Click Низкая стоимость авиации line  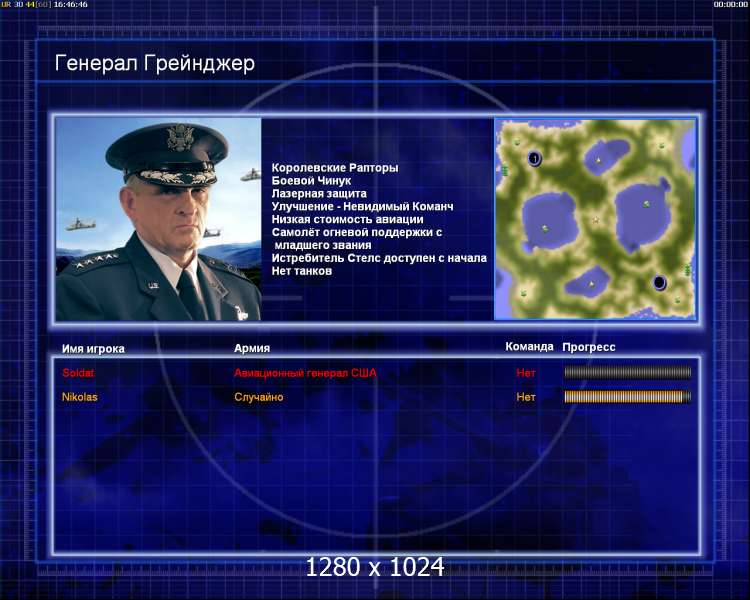click(x=348, y=220)
